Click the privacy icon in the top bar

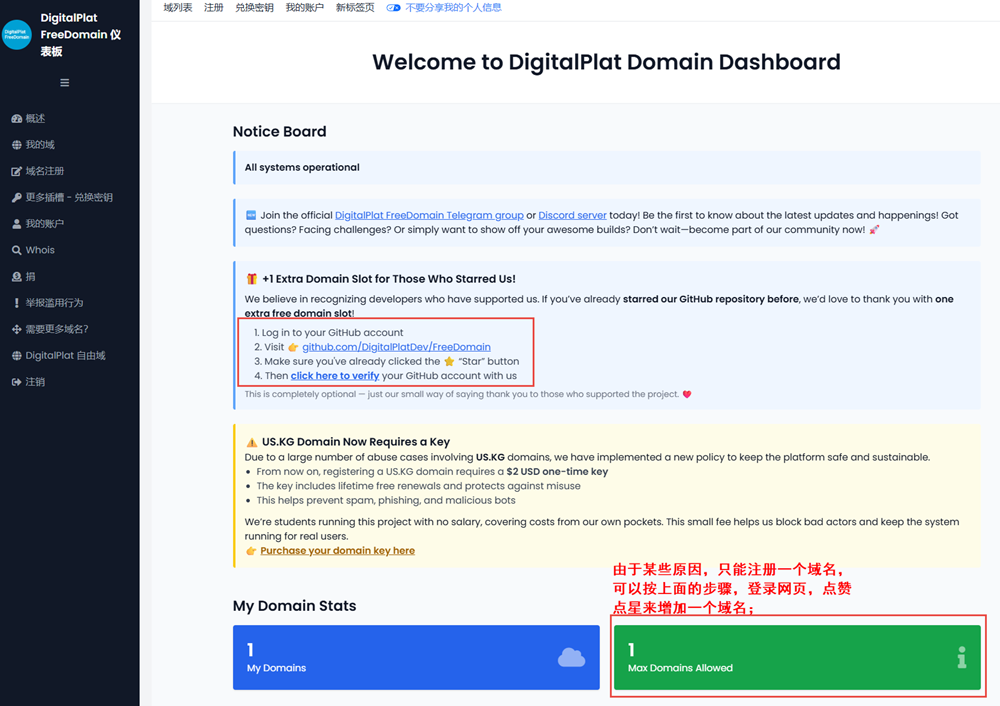click(393, 8)
